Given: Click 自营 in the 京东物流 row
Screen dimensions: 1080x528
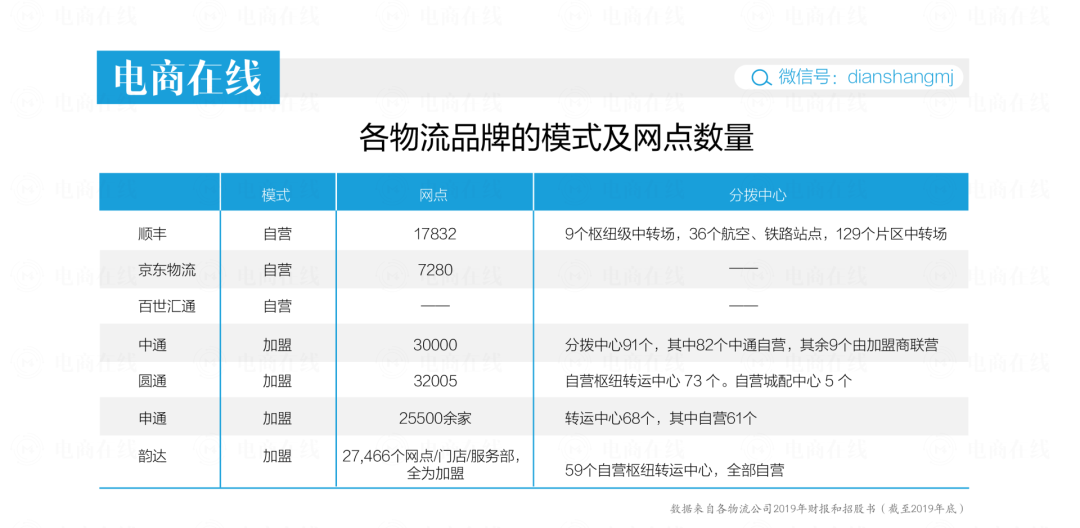Looking at the screenshot, I should [x=277, y=270].
